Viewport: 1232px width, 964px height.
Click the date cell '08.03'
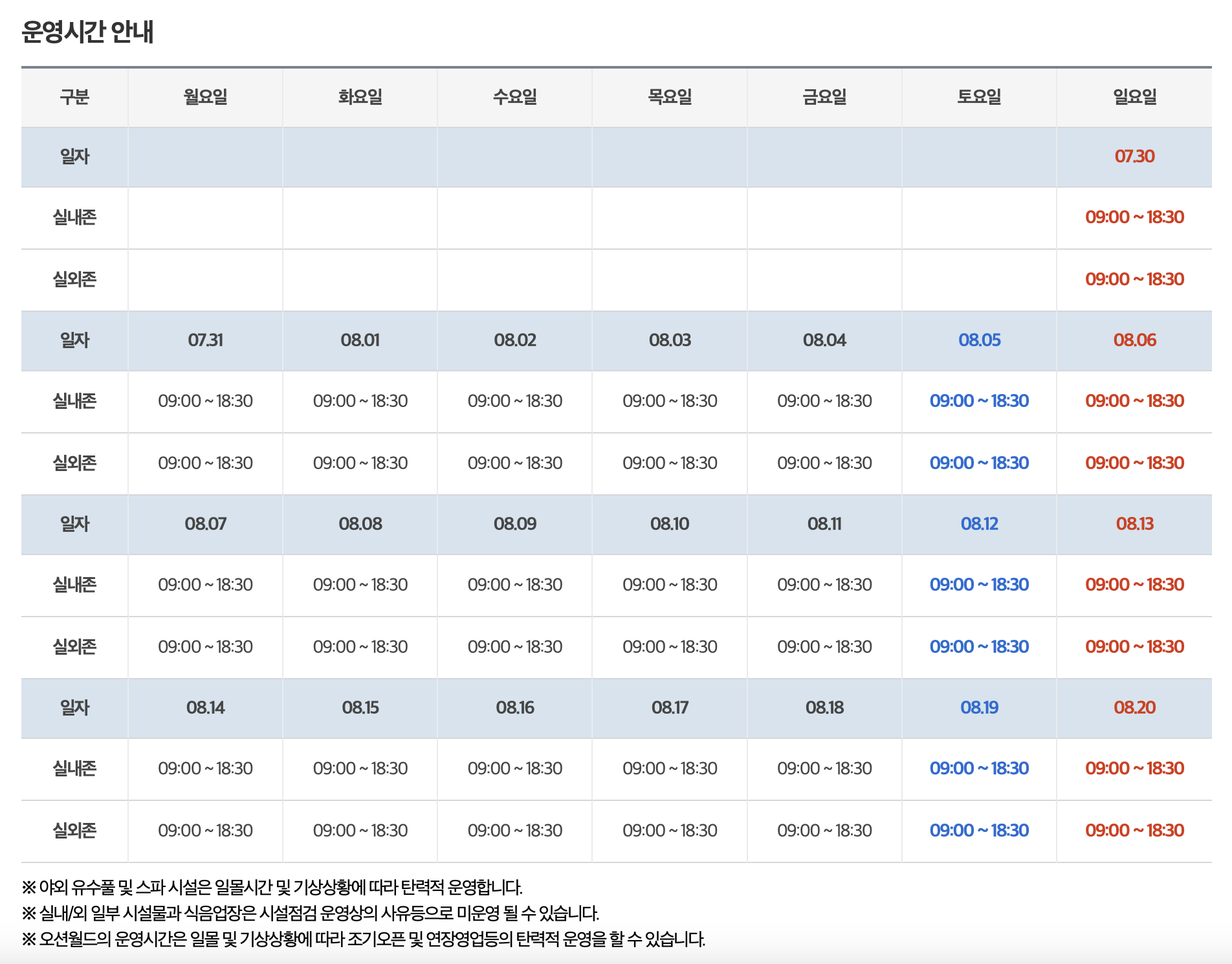click(670, 340)
